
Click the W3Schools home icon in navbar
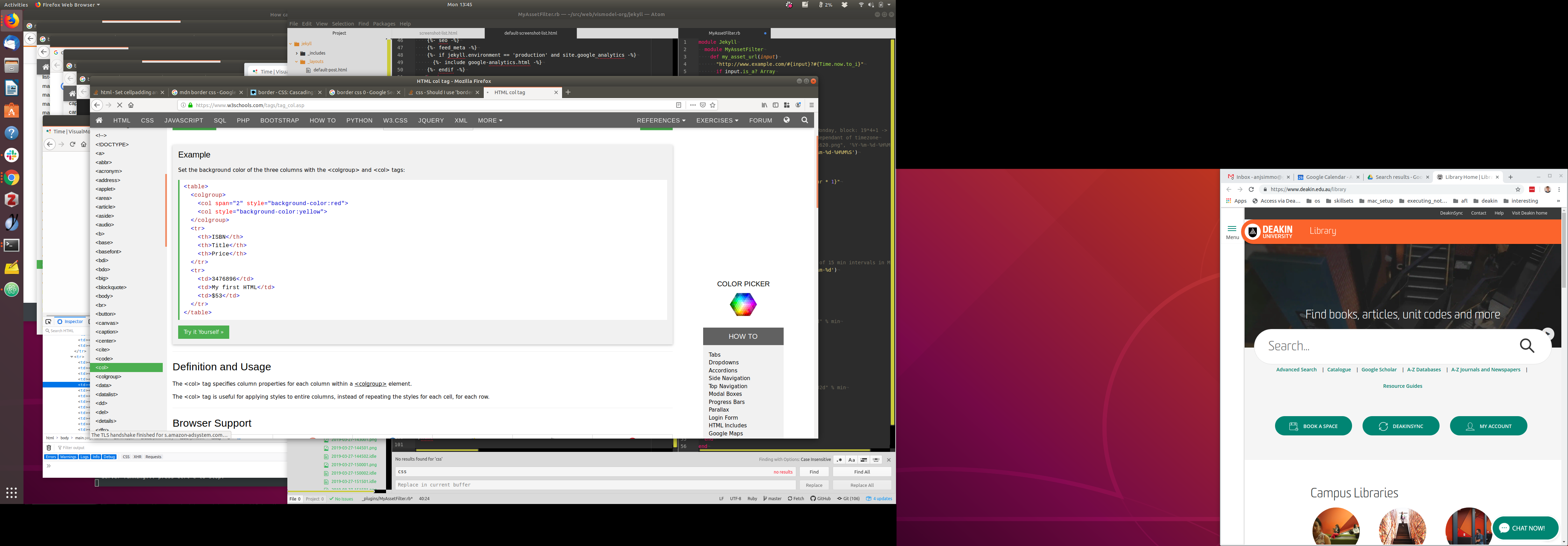click(x=99, y=120)
